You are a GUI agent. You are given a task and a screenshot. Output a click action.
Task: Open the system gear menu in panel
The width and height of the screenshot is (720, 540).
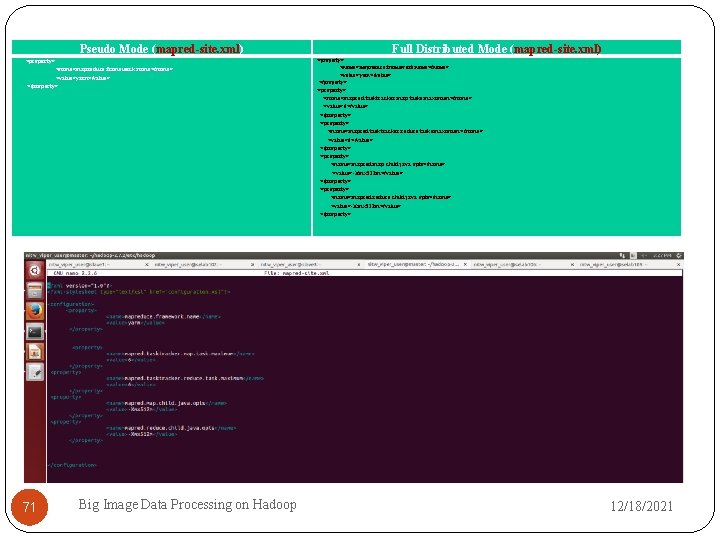(x=679, y=255)
